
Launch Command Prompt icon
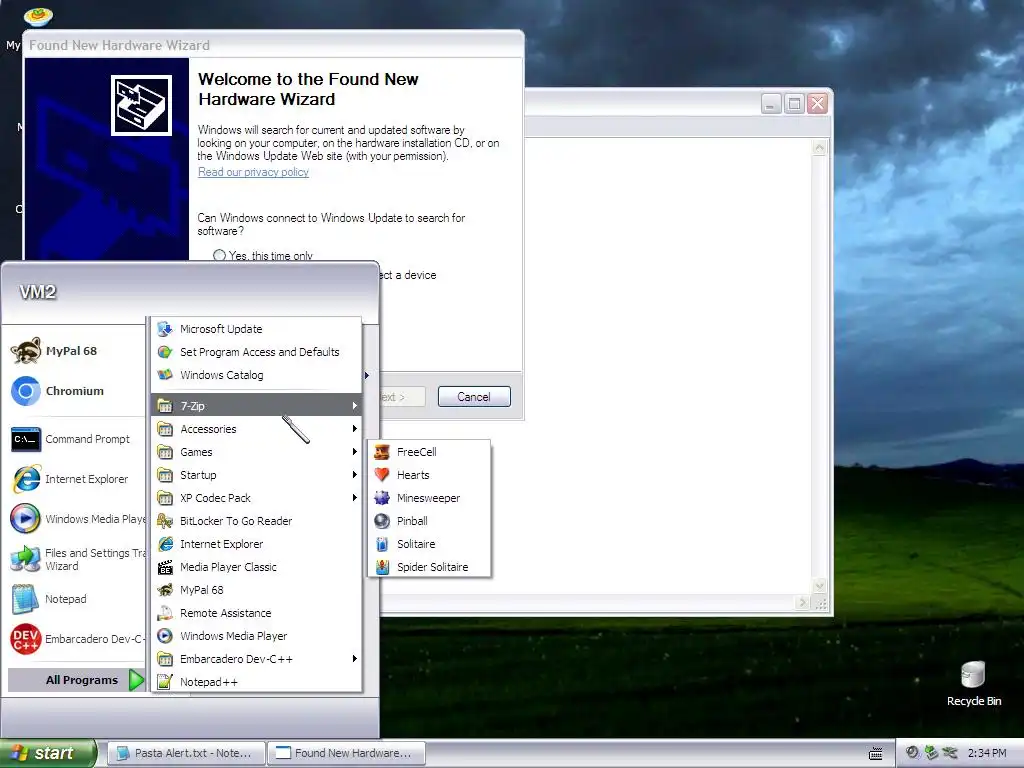click(25, 439)
